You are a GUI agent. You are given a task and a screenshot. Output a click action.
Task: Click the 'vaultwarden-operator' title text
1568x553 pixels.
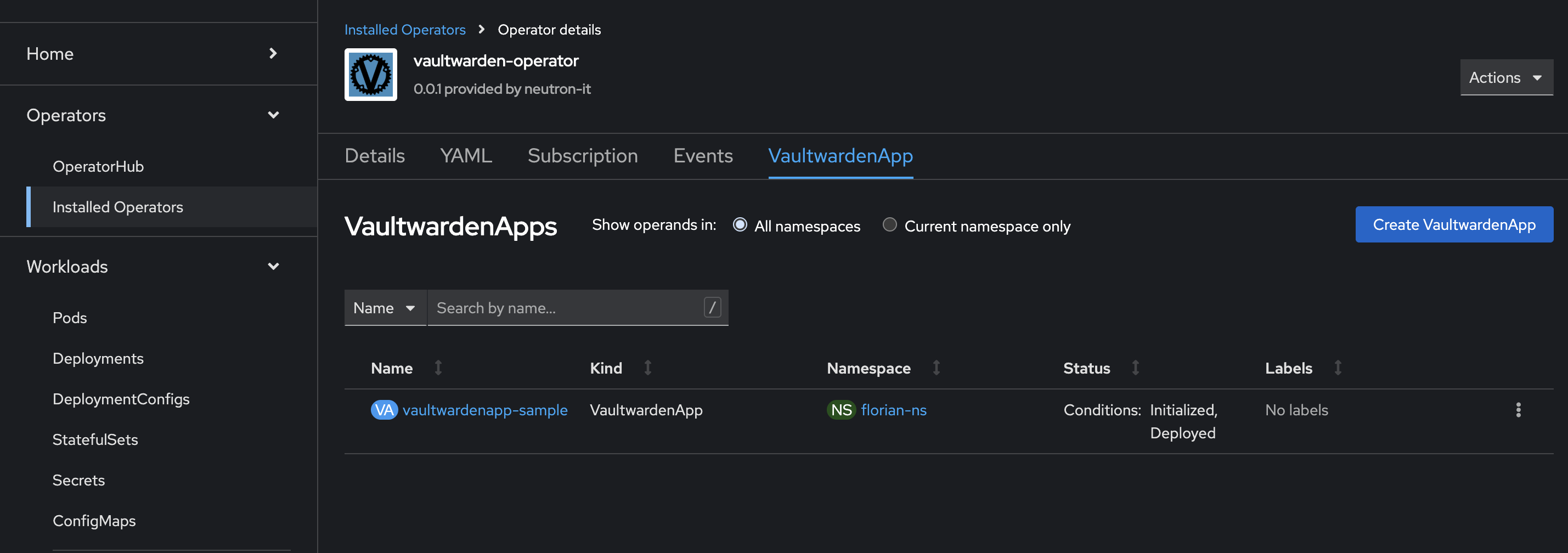[496, 61]
